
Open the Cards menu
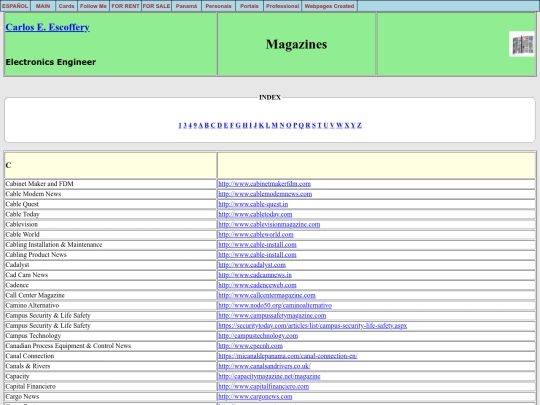point(66,6)
